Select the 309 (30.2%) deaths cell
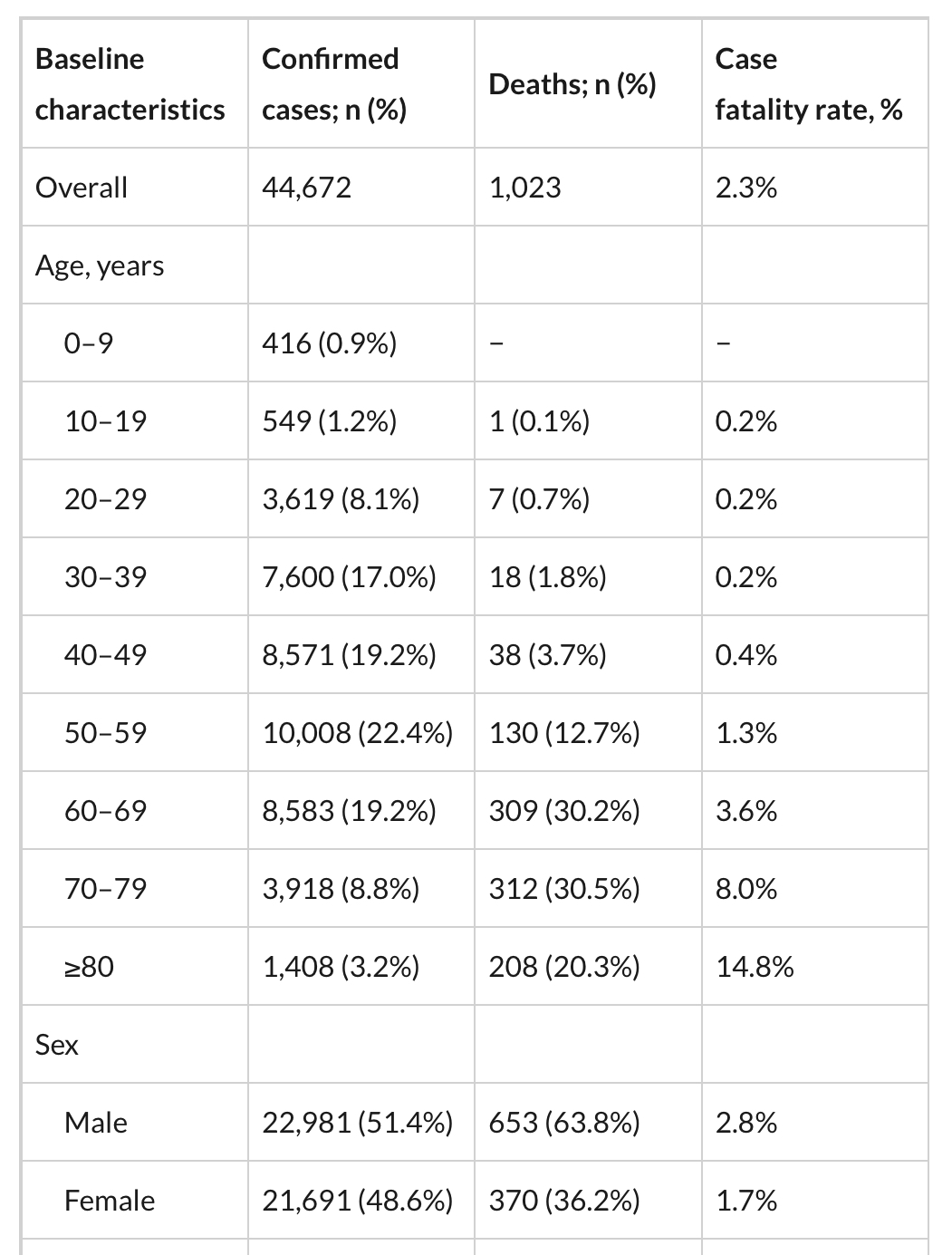Screen dimensions: 952x1255 tap(564, 811)
